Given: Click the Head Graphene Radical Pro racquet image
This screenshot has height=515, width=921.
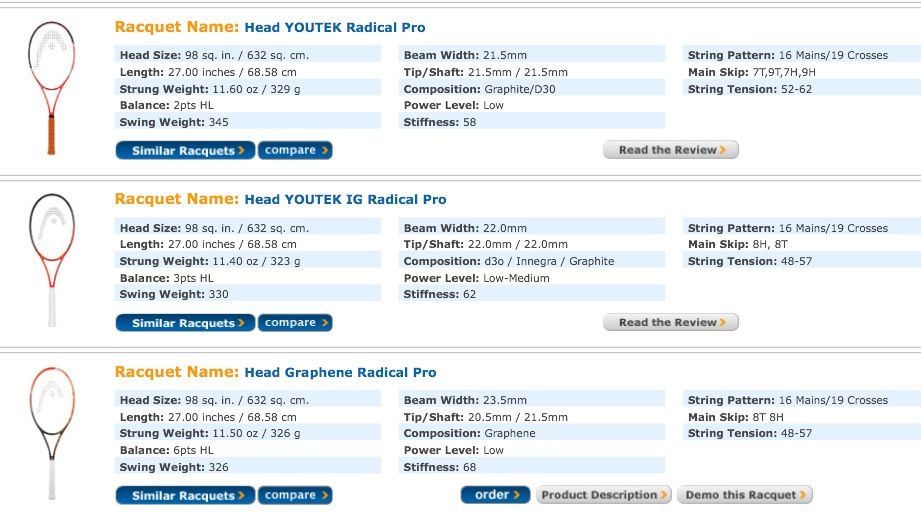Looking at the screenshot, I should pos(50,432).
